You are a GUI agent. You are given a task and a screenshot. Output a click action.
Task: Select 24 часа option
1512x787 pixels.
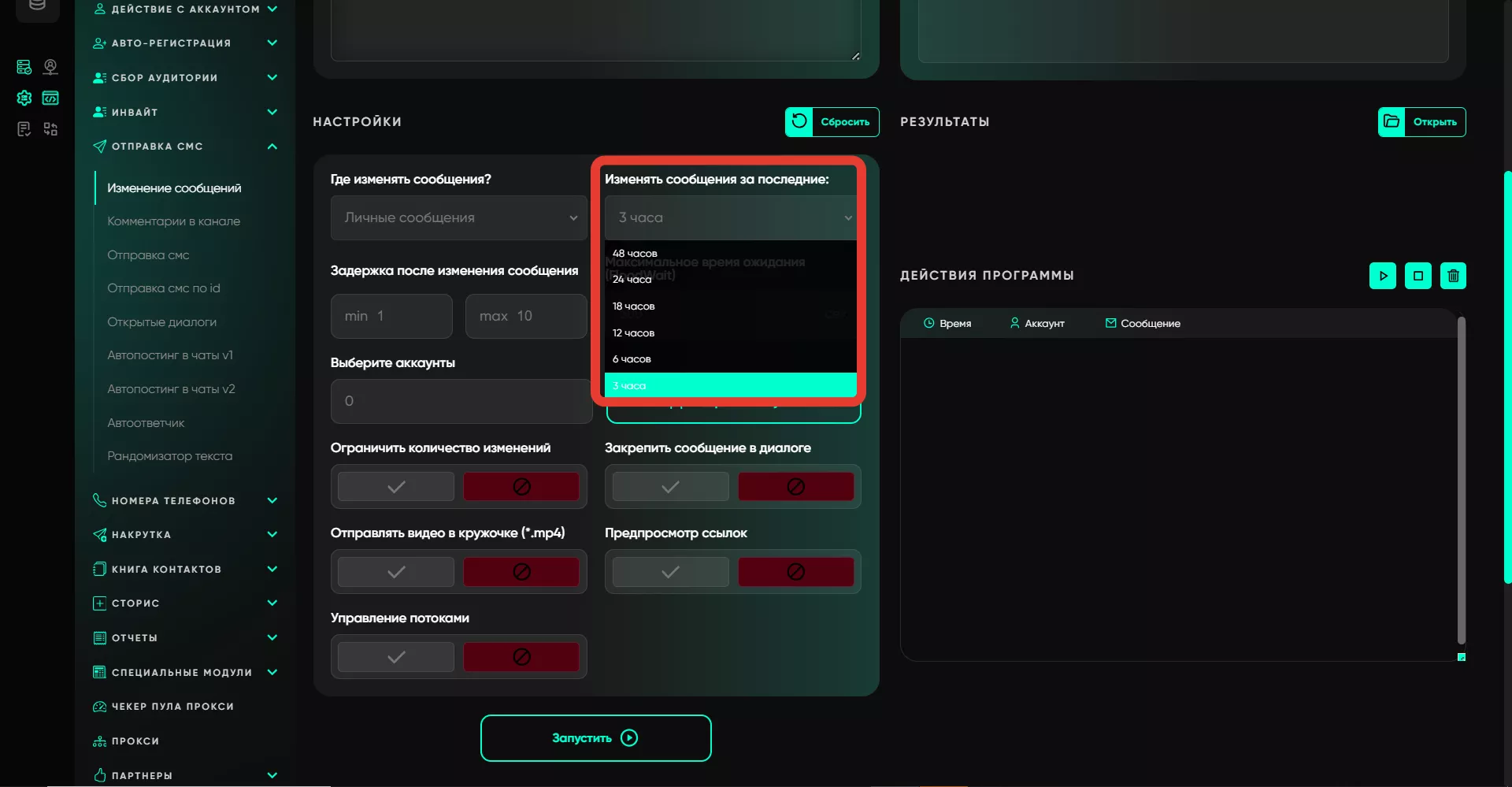point(731,280)
